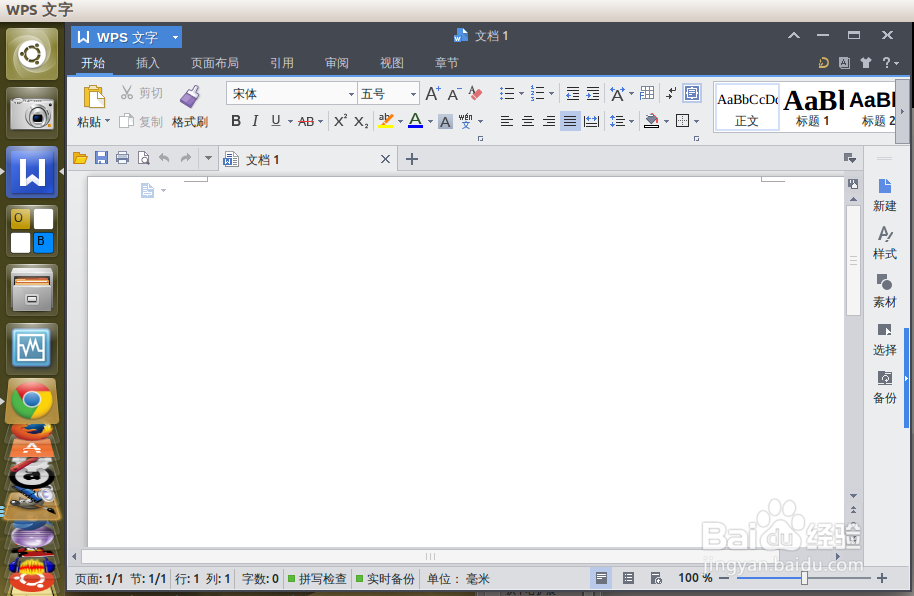Image resolution: width=914 pixels, height=596 pixels.
Task: Switch to the 引用 ribbon tab
Action: 282,63
